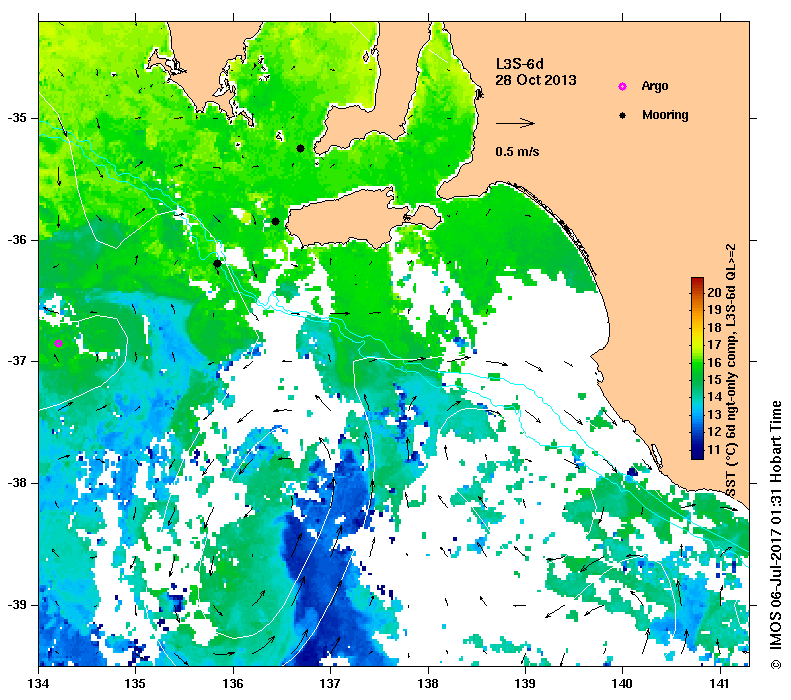The image size is (791, 700).
Task: Click colorbar value 17
Action: (x=714, y=344)
